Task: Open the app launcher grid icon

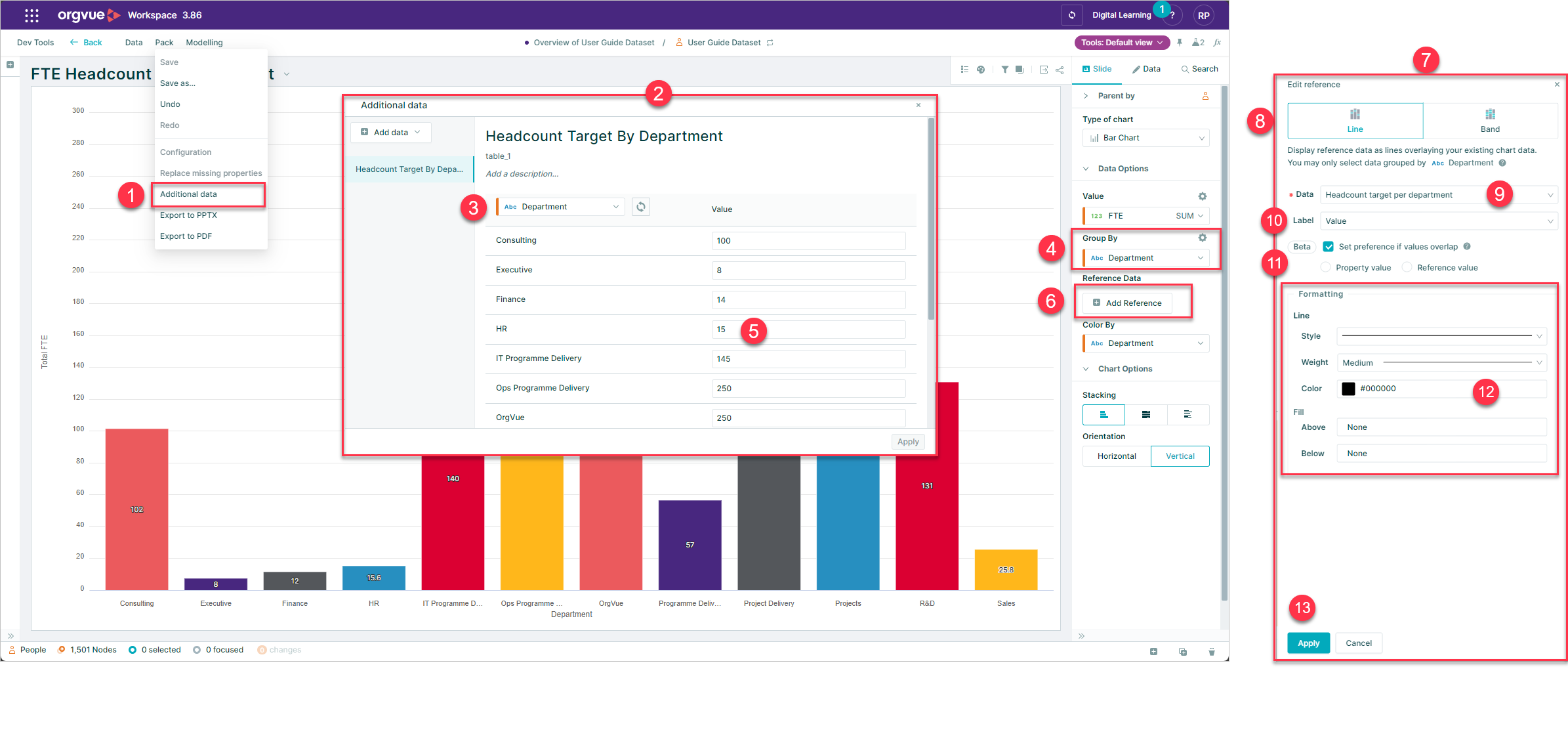Action: pos(31,15)
